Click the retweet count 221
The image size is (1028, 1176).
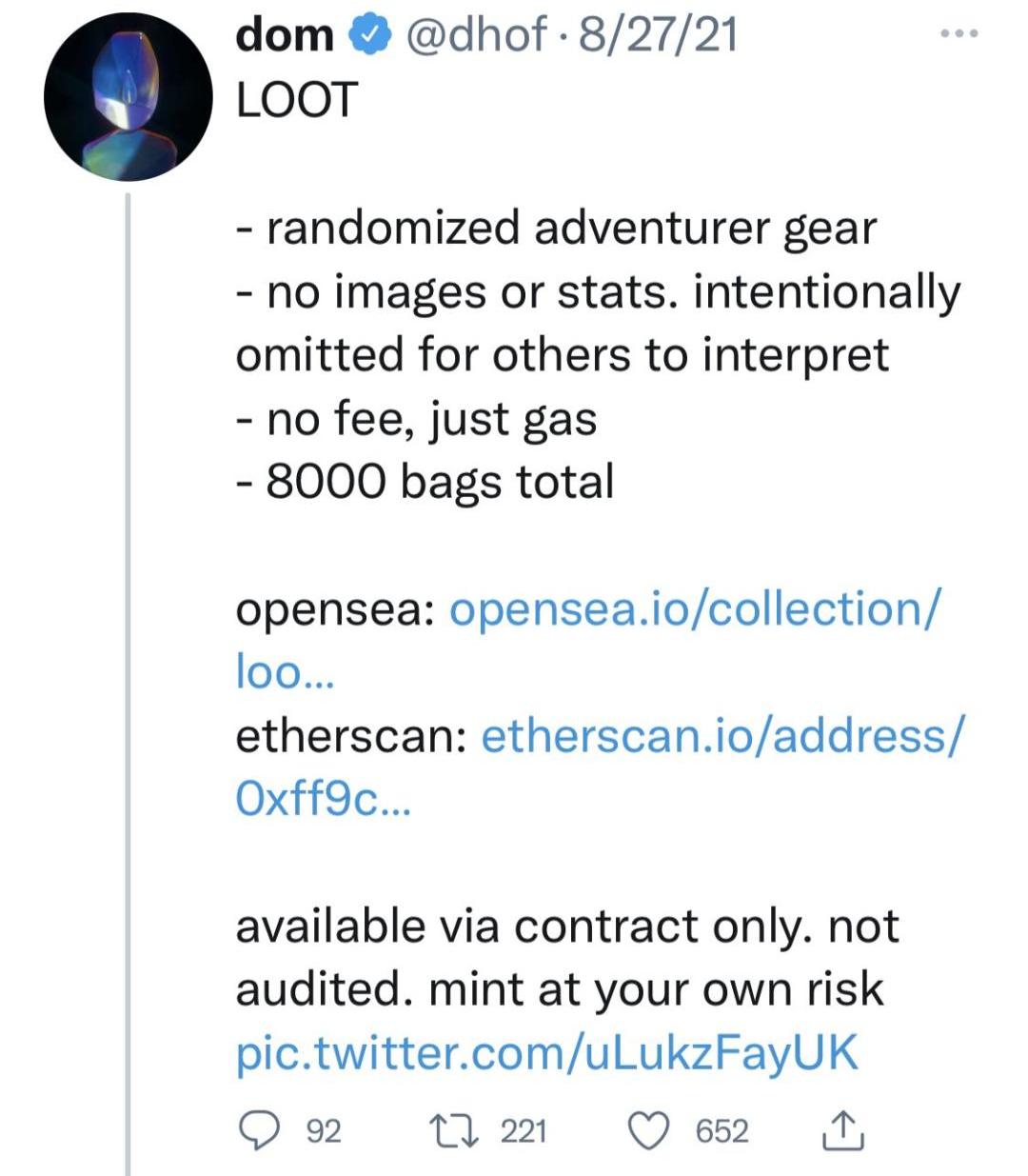coord(524,1131)
